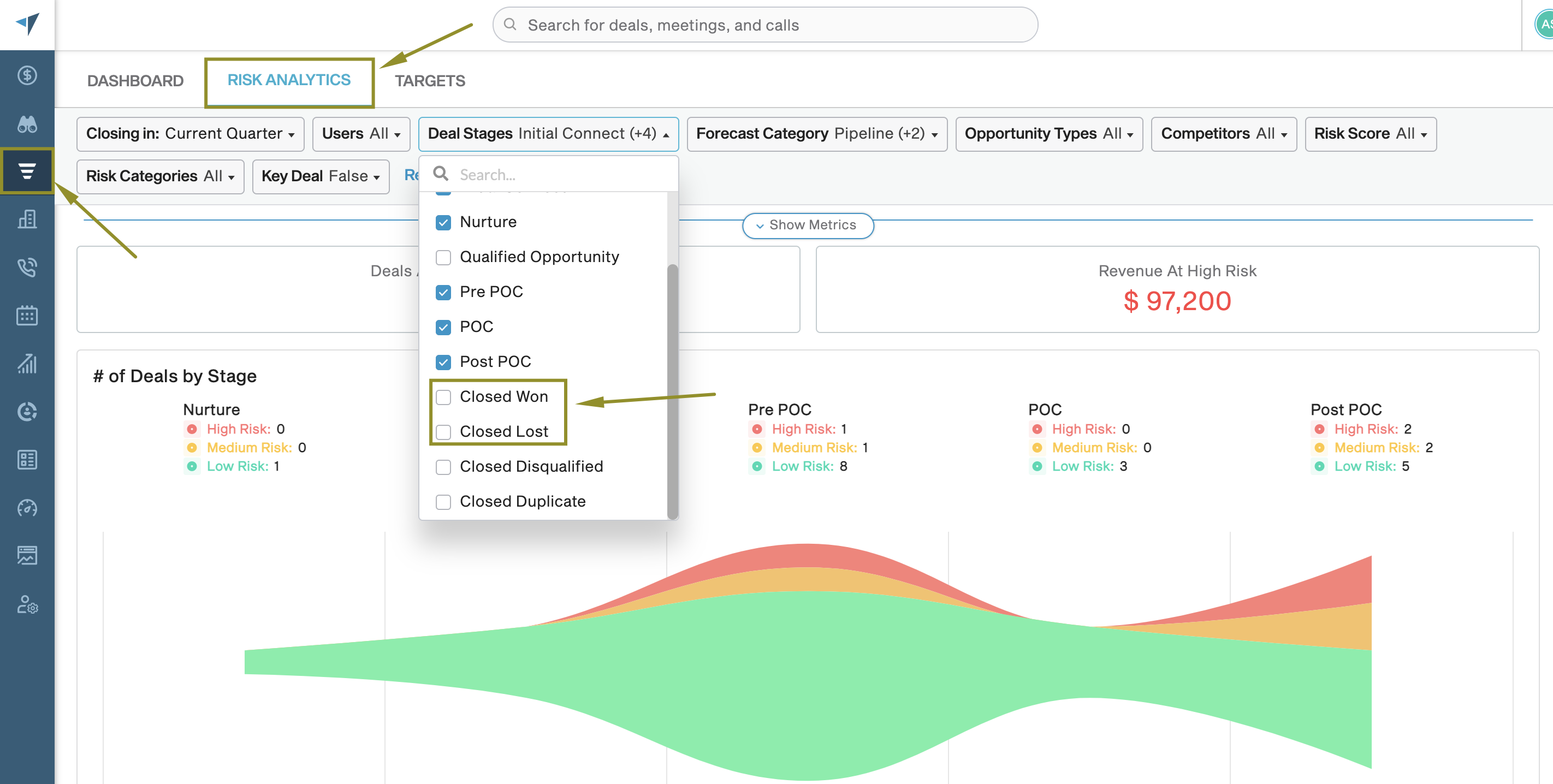Image resolution: width=1553 pixels, height=784 pixels.
Task: Open the Users All filter dropdown
Action: (x=361, y=134)
